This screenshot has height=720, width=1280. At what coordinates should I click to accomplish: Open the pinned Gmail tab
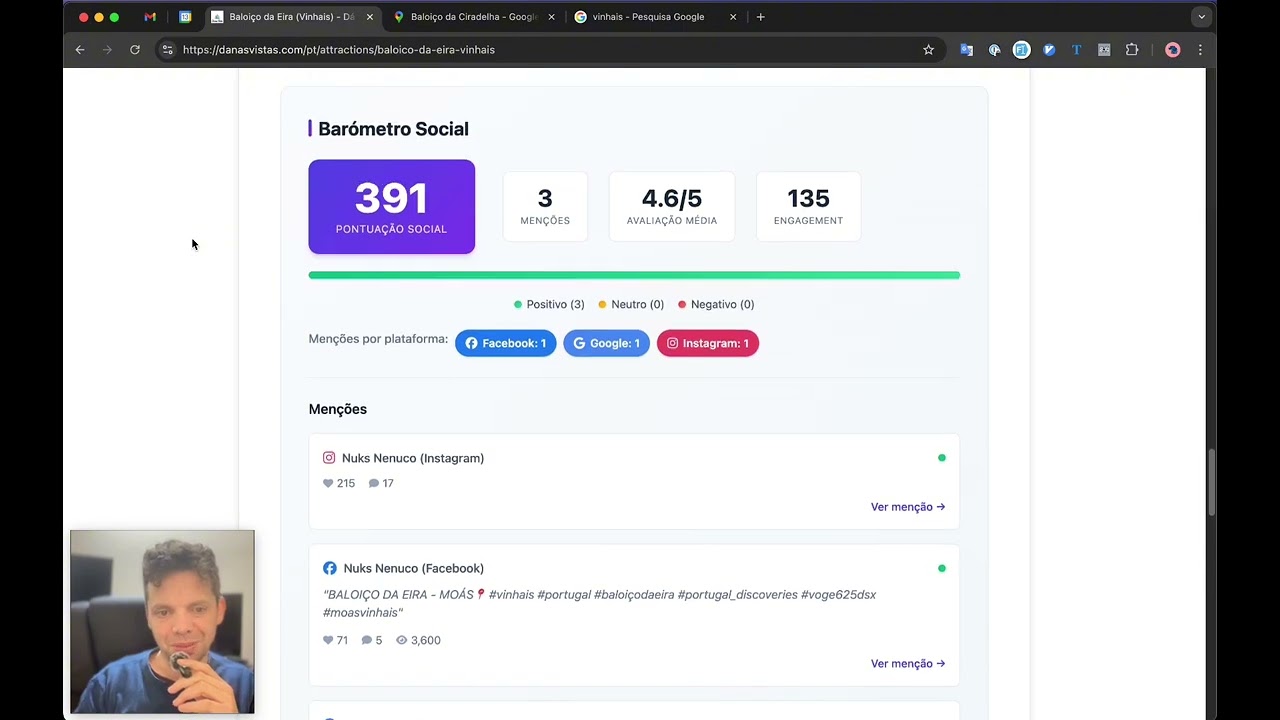tap(150, 17)
